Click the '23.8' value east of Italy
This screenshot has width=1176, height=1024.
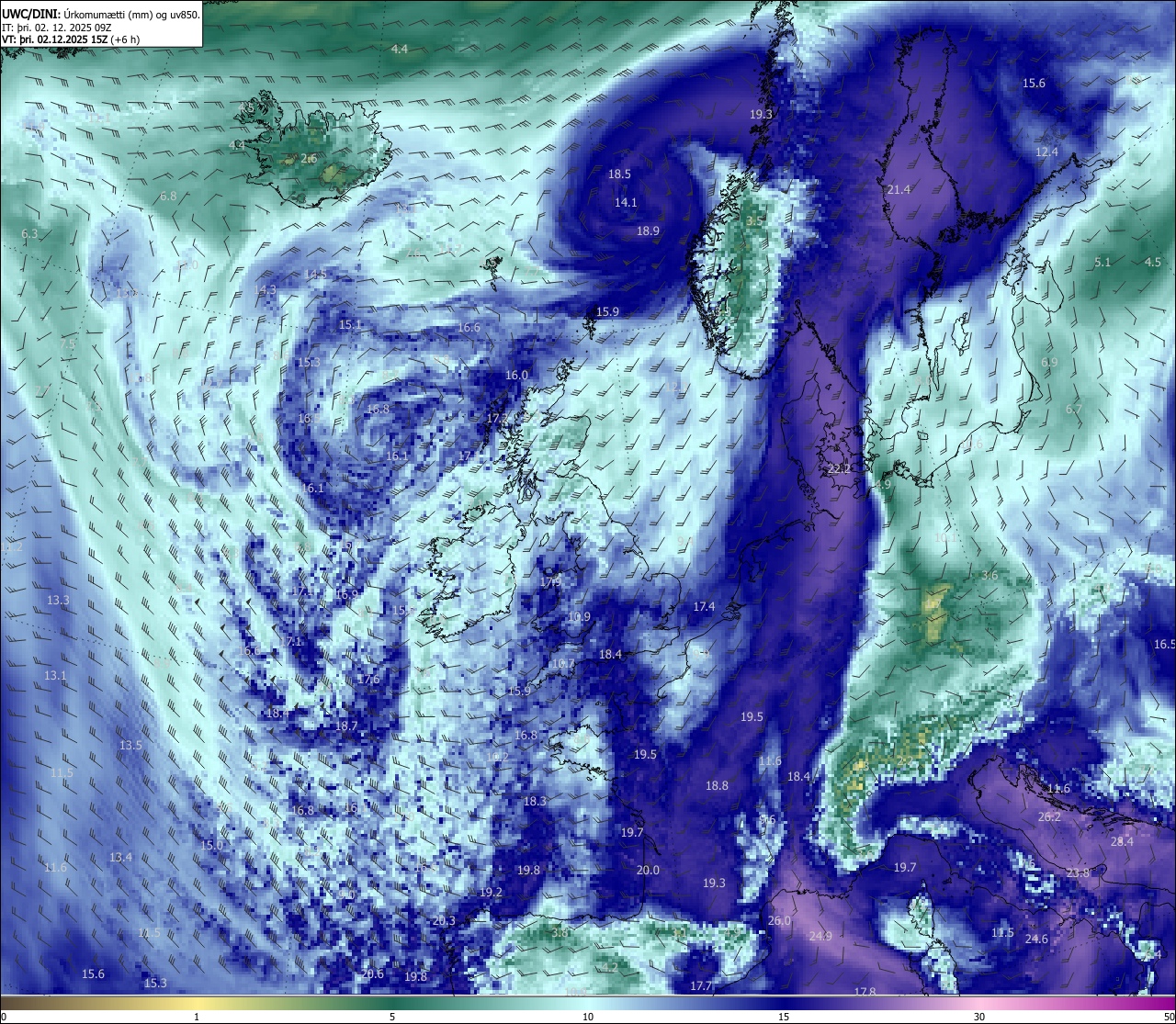point(1078,872)
